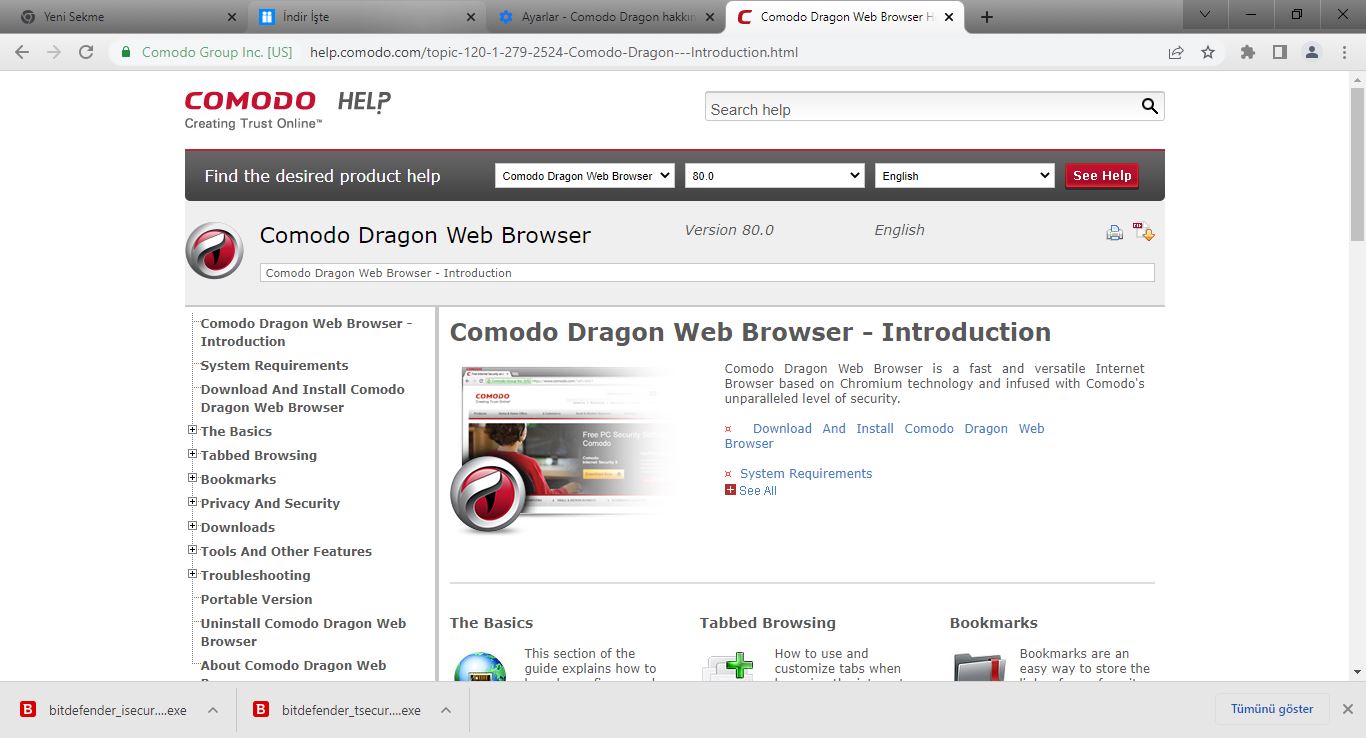Print this help page via printer icon

(x=1115, y=233)
